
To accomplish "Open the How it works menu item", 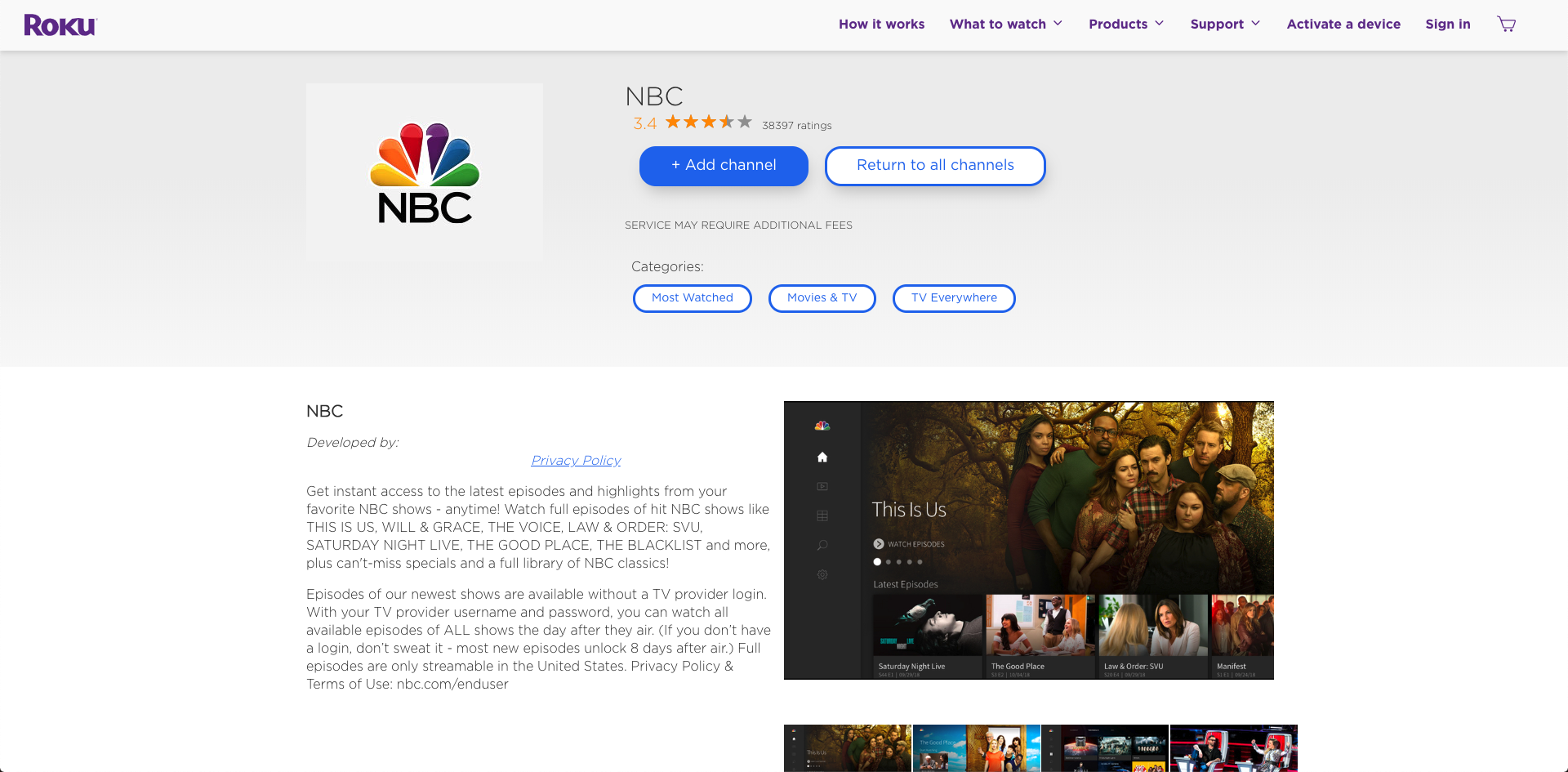I will [x=881, y=24].
